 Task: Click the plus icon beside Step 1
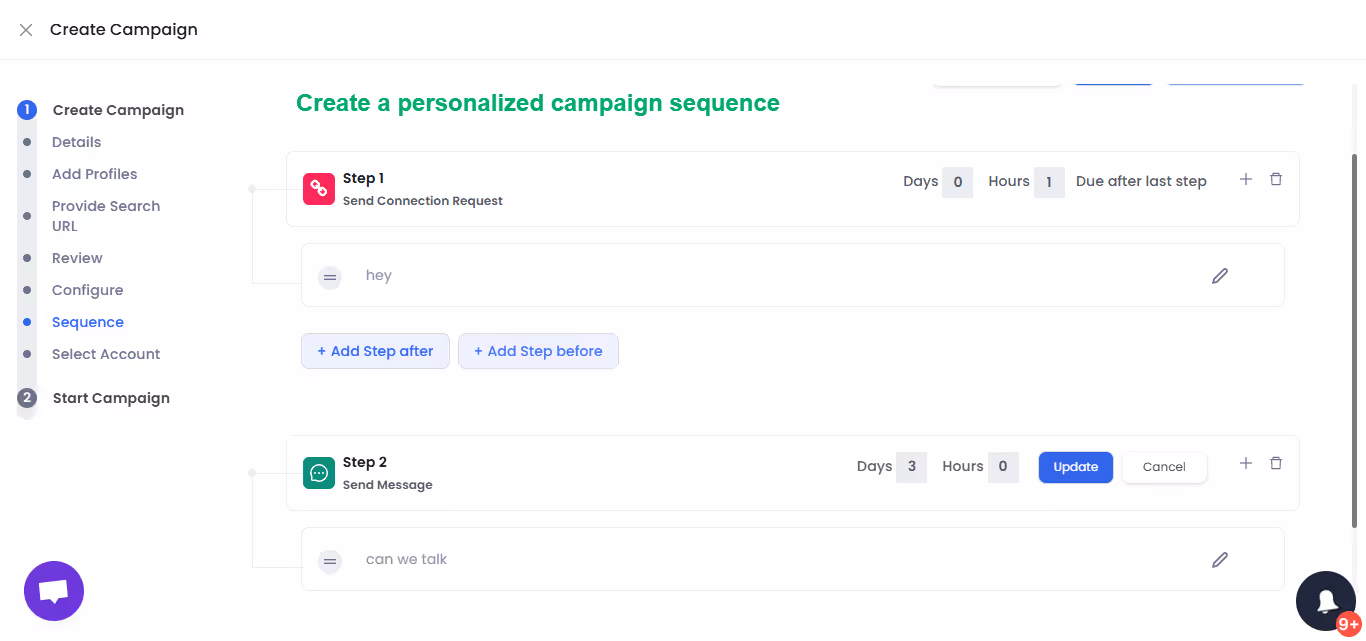(x=1246, y=178)
